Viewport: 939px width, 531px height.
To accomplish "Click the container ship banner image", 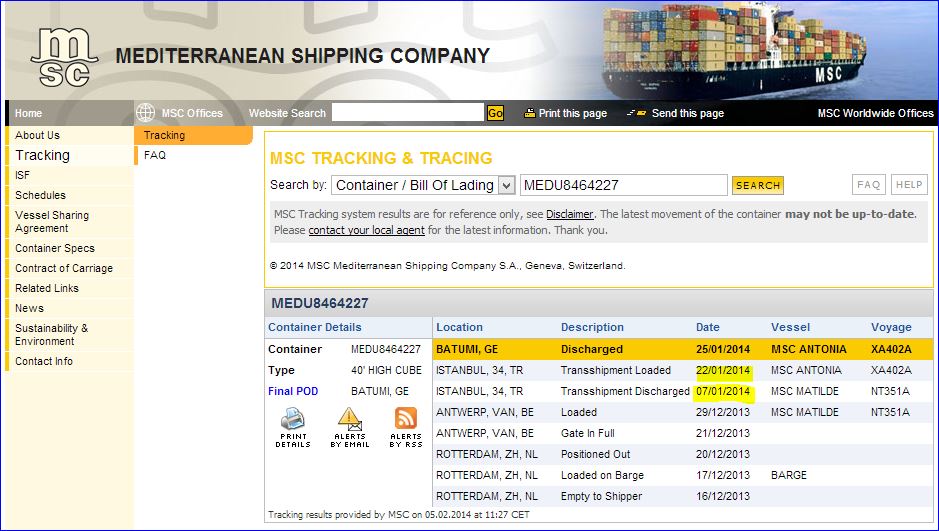I will pos(735,51).
